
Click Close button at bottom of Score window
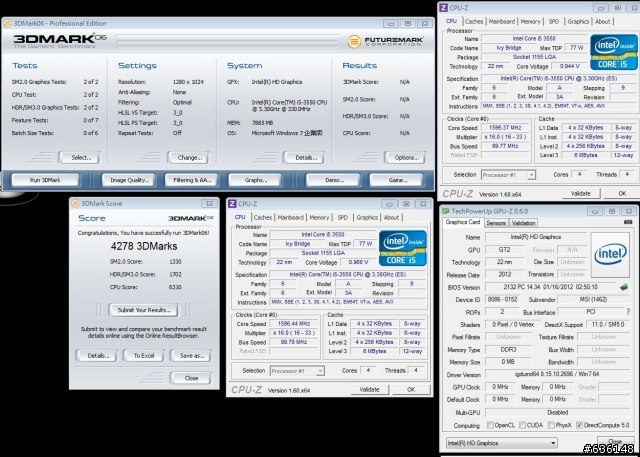click(x=191, y=378)
